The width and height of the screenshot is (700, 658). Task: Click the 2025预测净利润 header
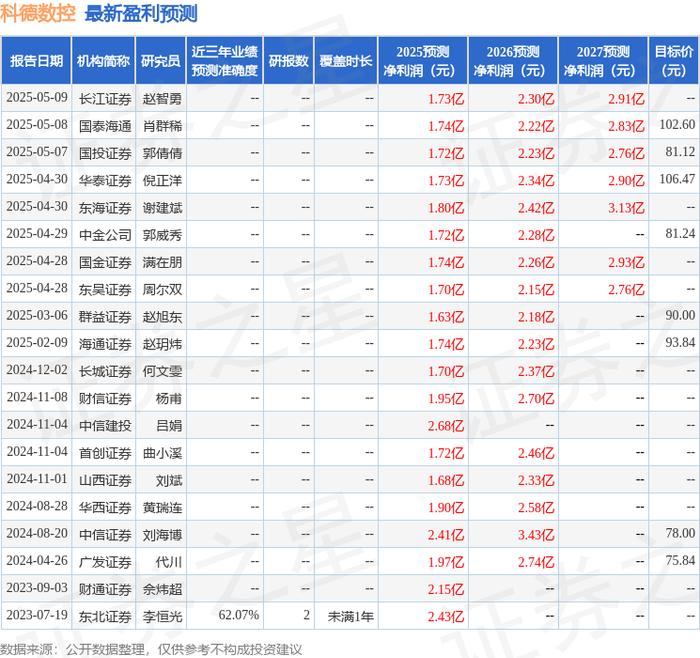(422, 61)
